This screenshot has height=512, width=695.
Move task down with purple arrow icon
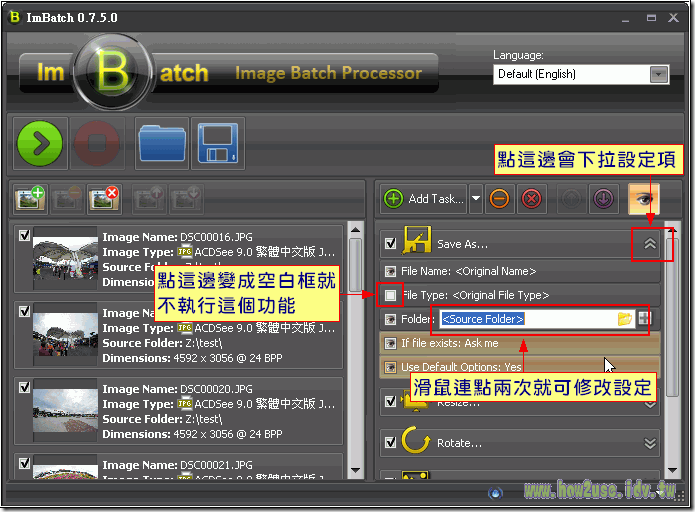tap(603, 199)
